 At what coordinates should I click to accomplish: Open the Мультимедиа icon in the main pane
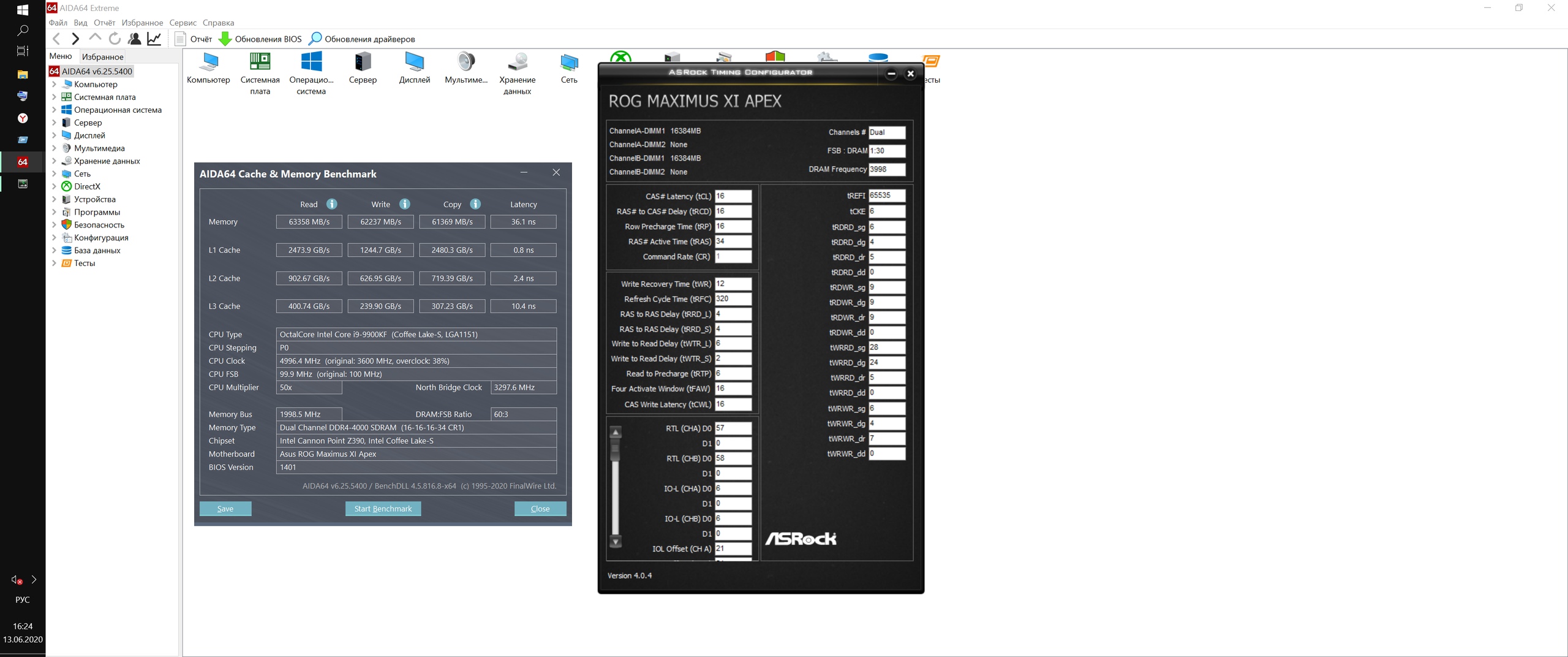point(466,68)
